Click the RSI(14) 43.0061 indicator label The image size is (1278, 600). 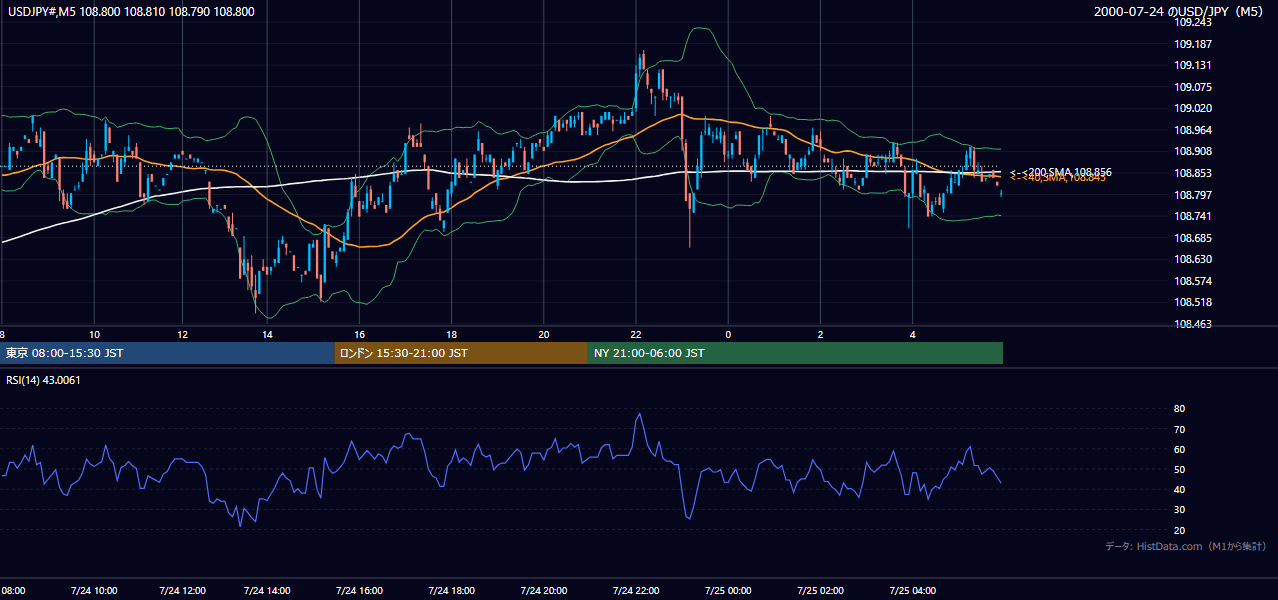point(43,380)
